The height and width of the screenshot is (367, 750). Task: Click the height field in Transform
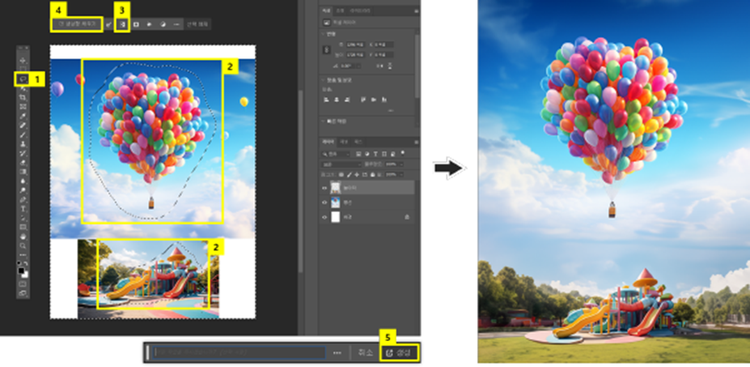355,55
